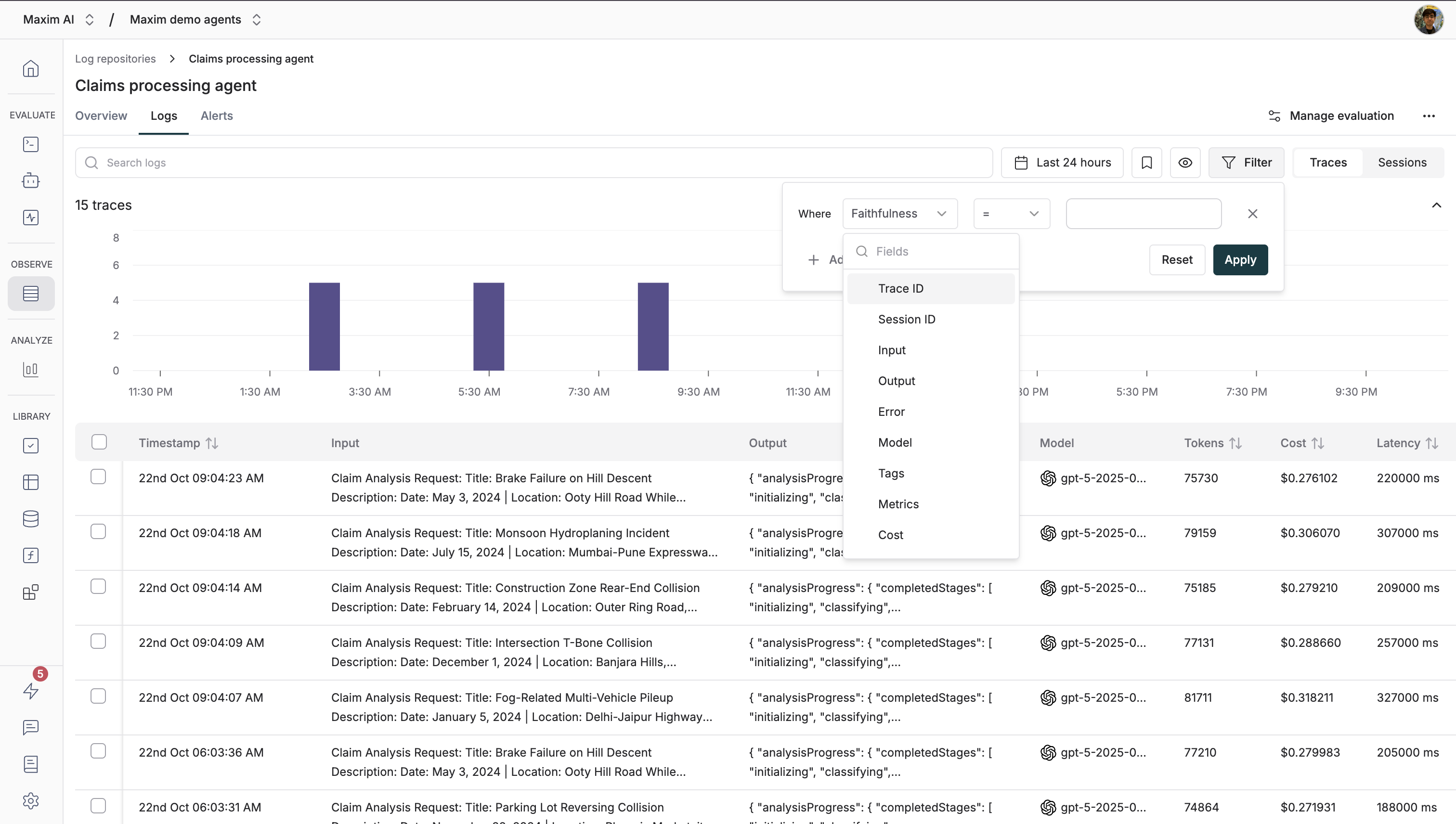The width and height of the screenshot is (1456, 824).
Task: Open the logs repository sidebar icon
Action: (x=30, y=293)
